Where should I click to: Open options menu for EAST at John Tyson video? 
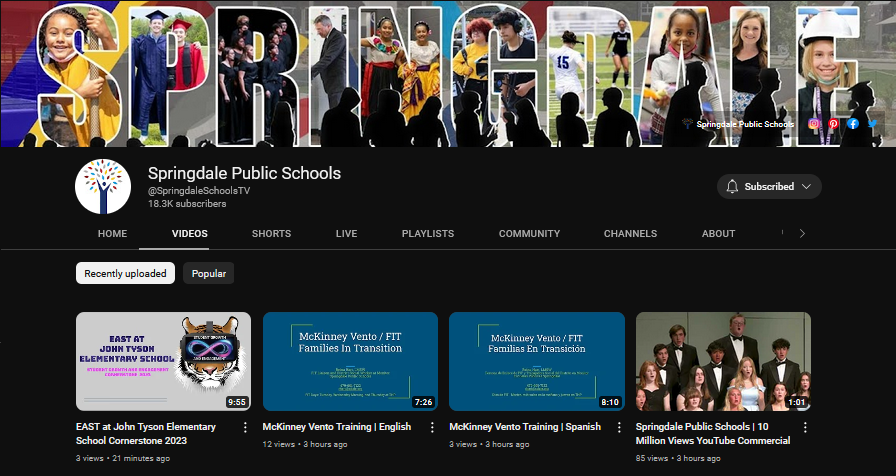tap(245, 427)
